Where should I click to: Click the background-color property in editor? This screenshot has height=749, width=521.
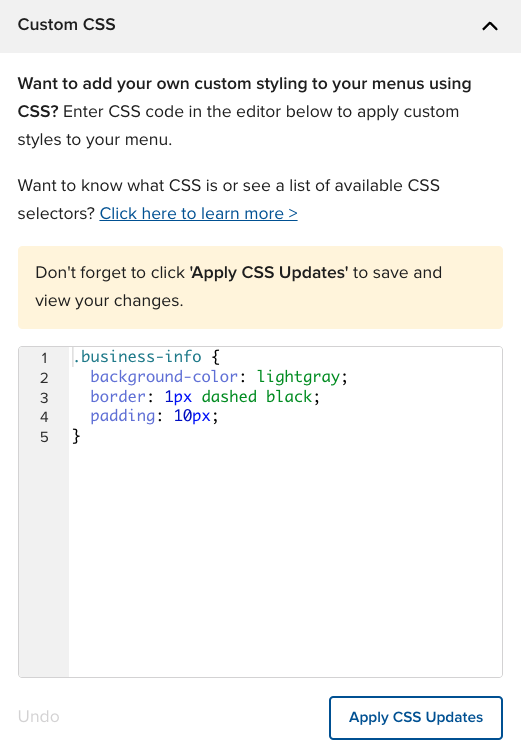[x=164, y=377]
